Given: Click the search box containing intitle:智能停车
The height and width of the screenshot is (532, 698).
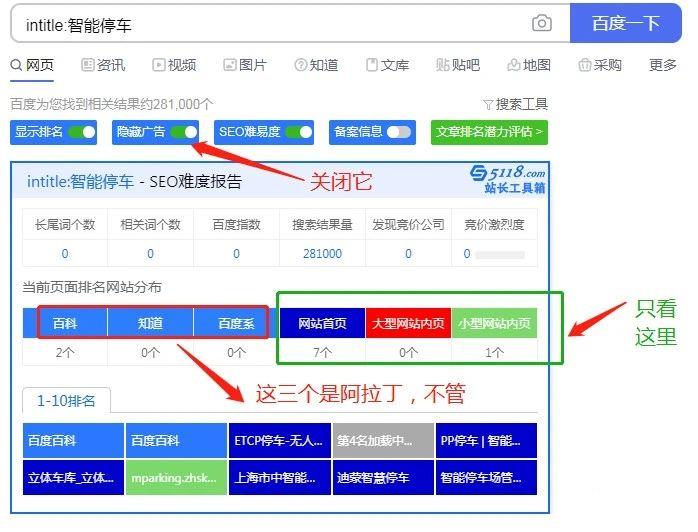Looking at the screenshot, I should (x=290, y=23).
